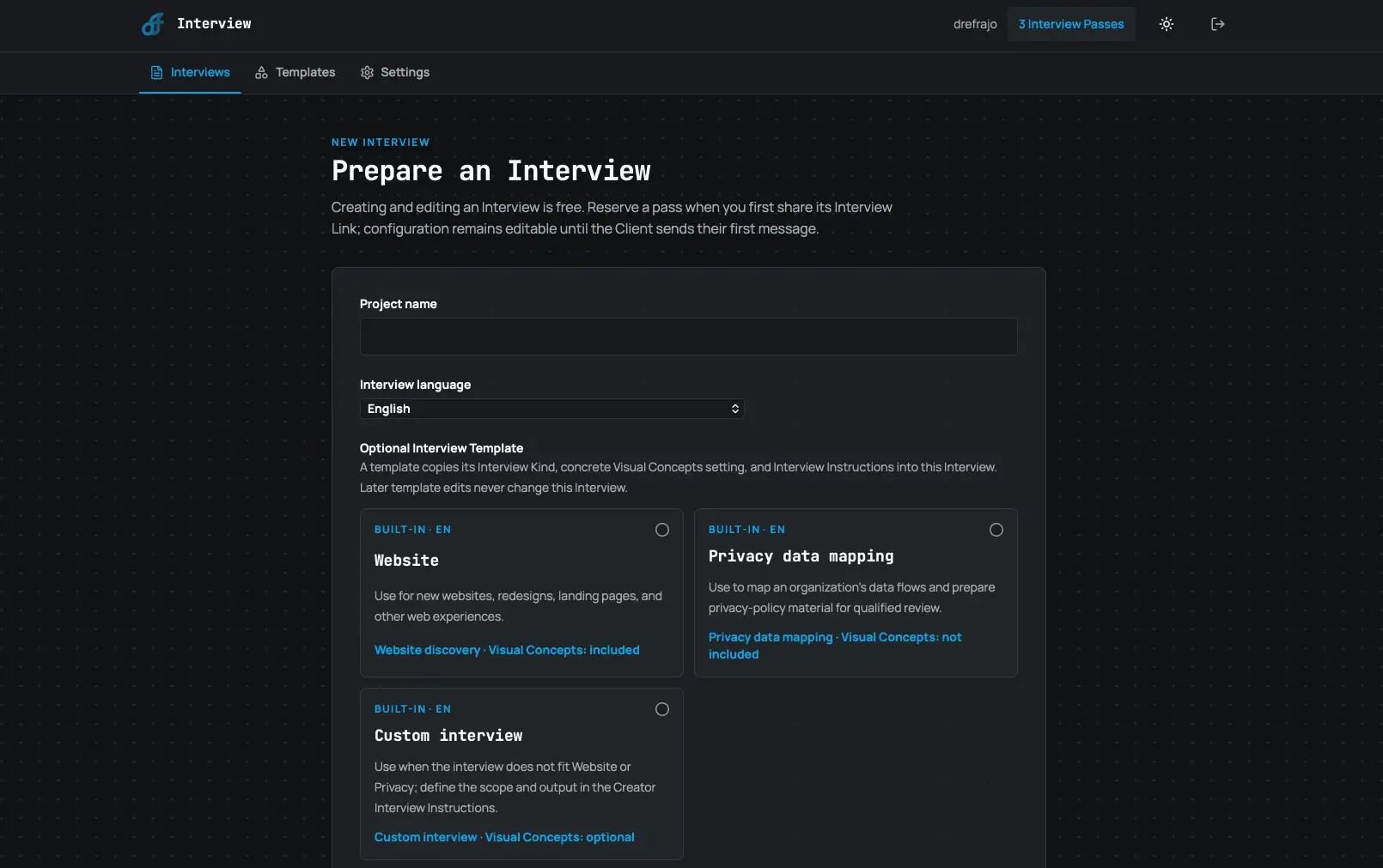The height and width of the screenshot is (868, 1383).
Task: Click the 3 Interview Passes button
Action: pyautogui.click(x=1071, y=24)
